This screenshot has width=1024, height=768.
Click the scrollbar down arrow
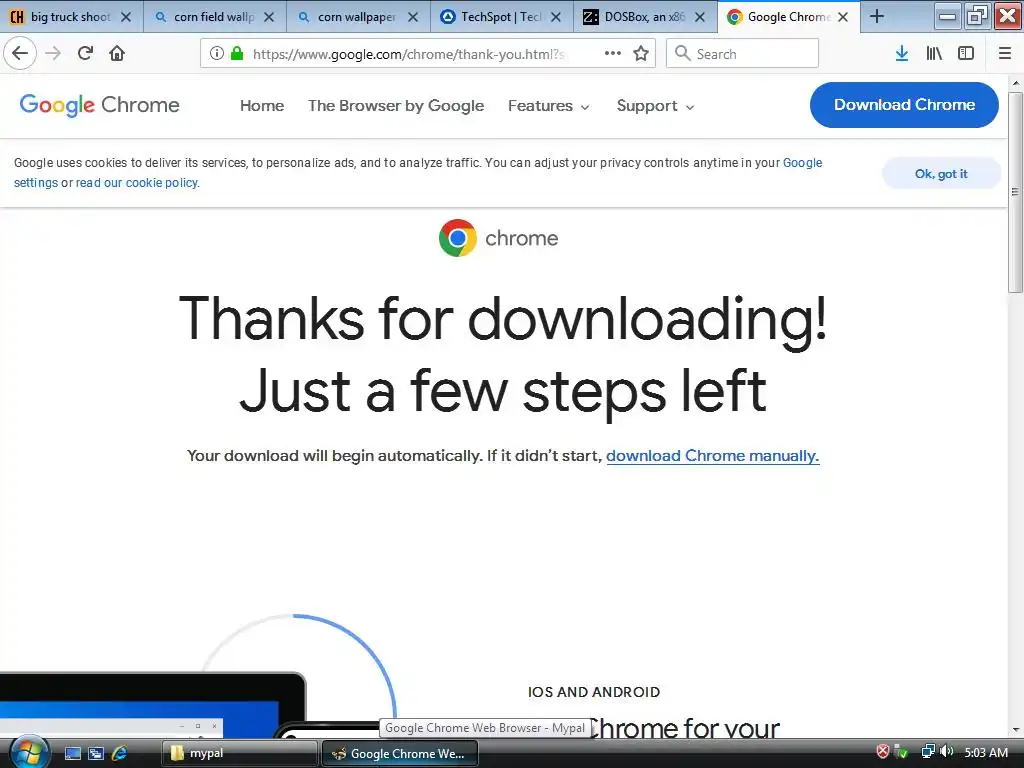click(1015, 731)
